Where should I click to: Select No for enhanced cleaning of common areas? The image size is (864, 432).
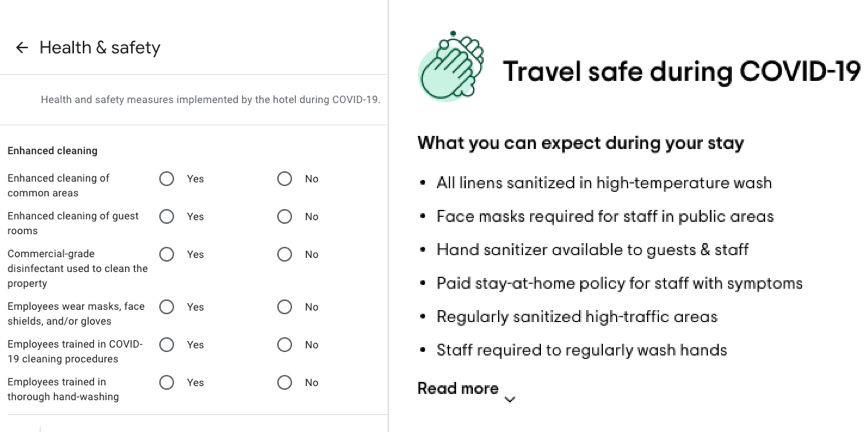[284, 179]
